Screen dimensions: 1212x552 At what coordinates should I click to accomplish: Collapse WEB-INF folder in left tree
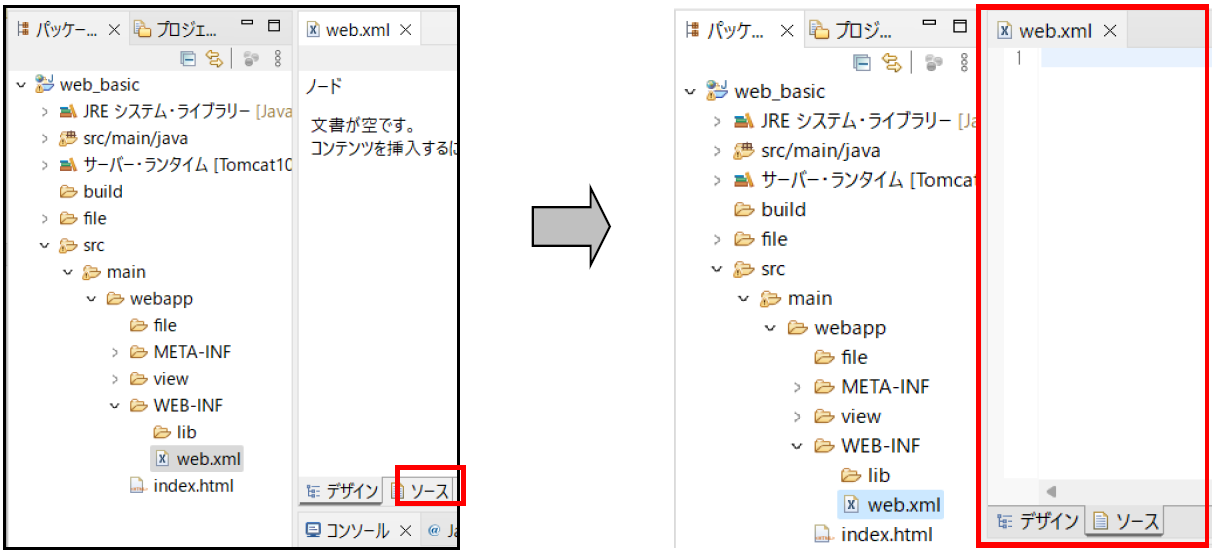pyautogui.click(x=114, y=406)
